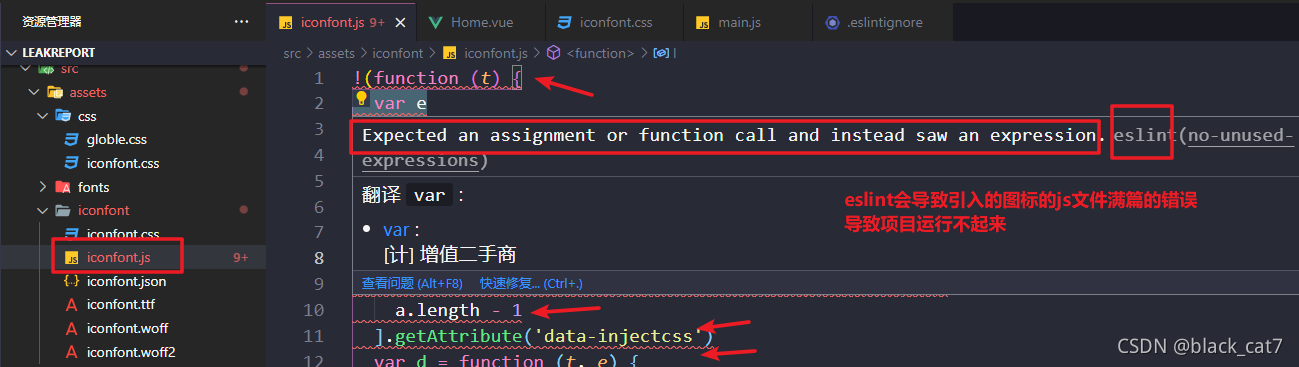
Task: Click the JS icon beside iconfont.js in explorer
Action: pos(71,257)
